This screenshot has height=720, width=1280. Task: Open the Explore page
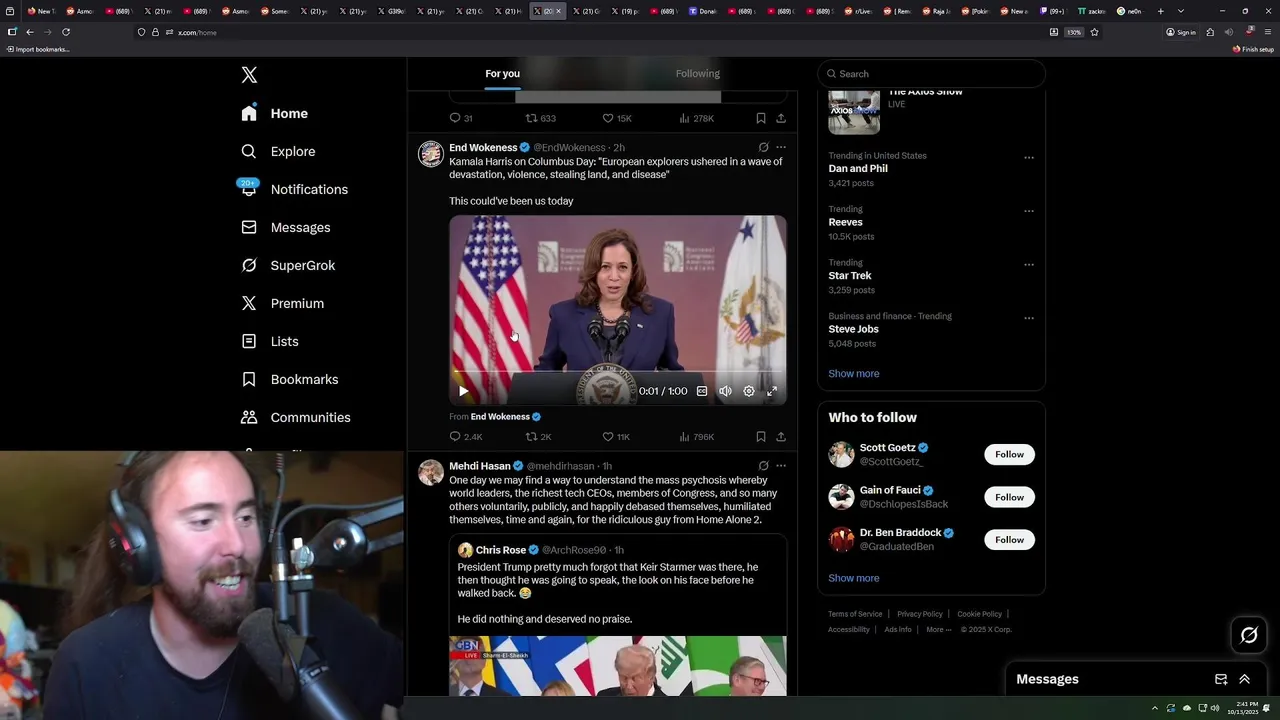pyautogui.click(x=278, y=152)
